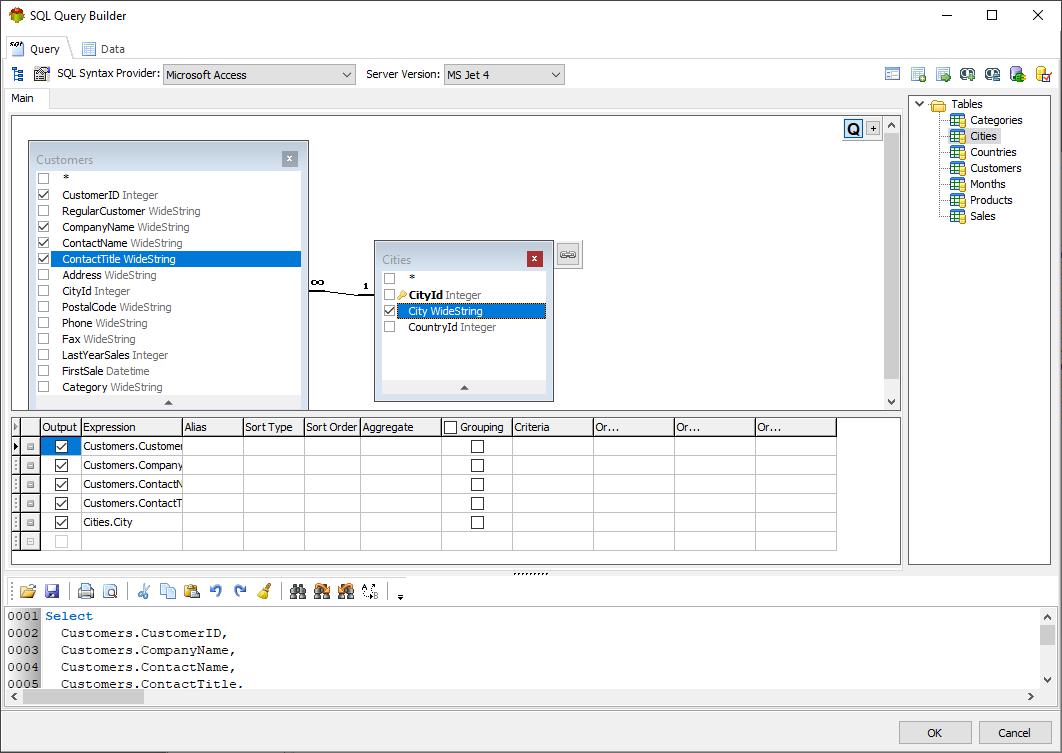The image size is (1062, 753).
Task: Select the Query tab
Action: (36, 49)
